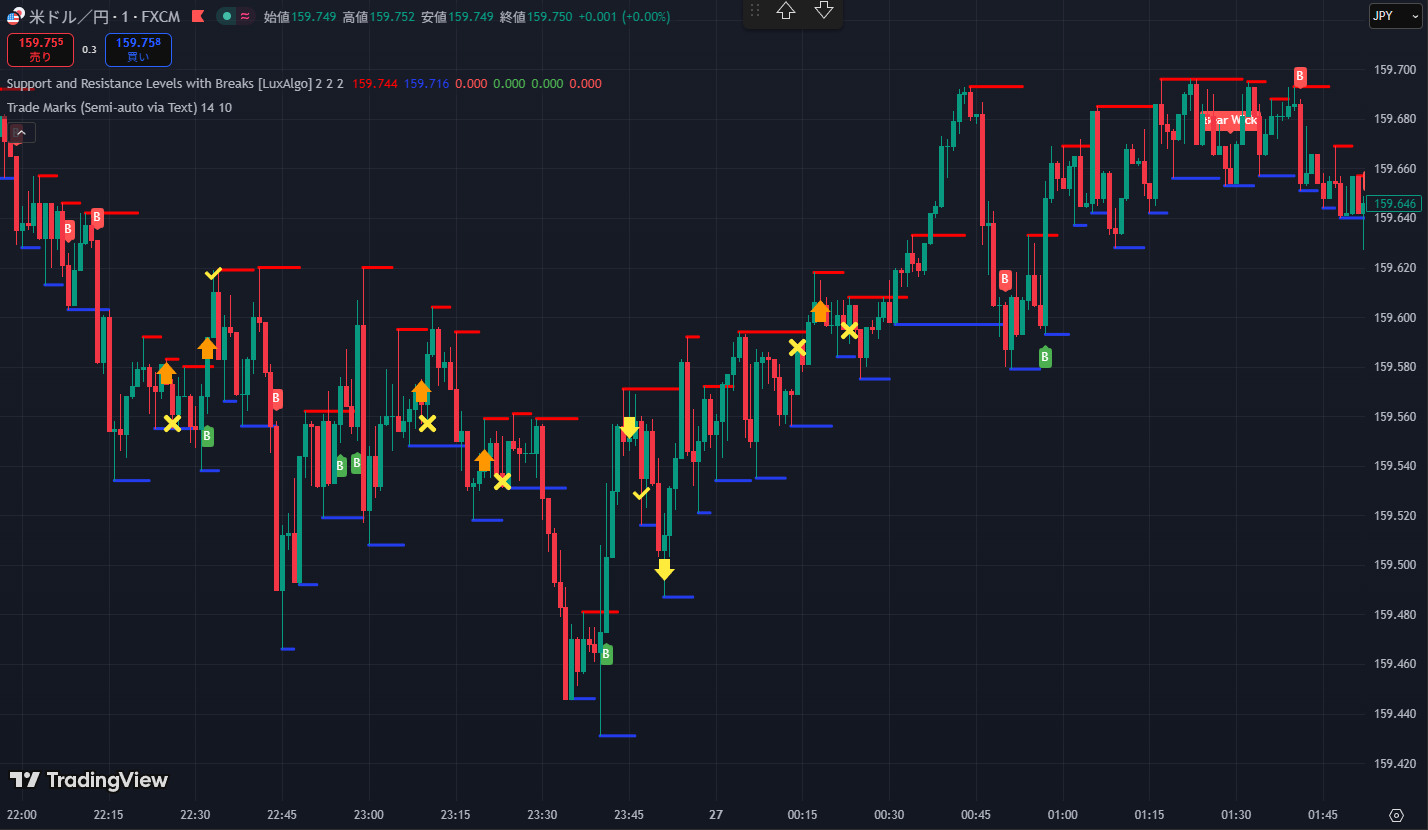Click the 159.700 level on price scale
The width and height of the screenshot is (1428, 830).
1395,70
